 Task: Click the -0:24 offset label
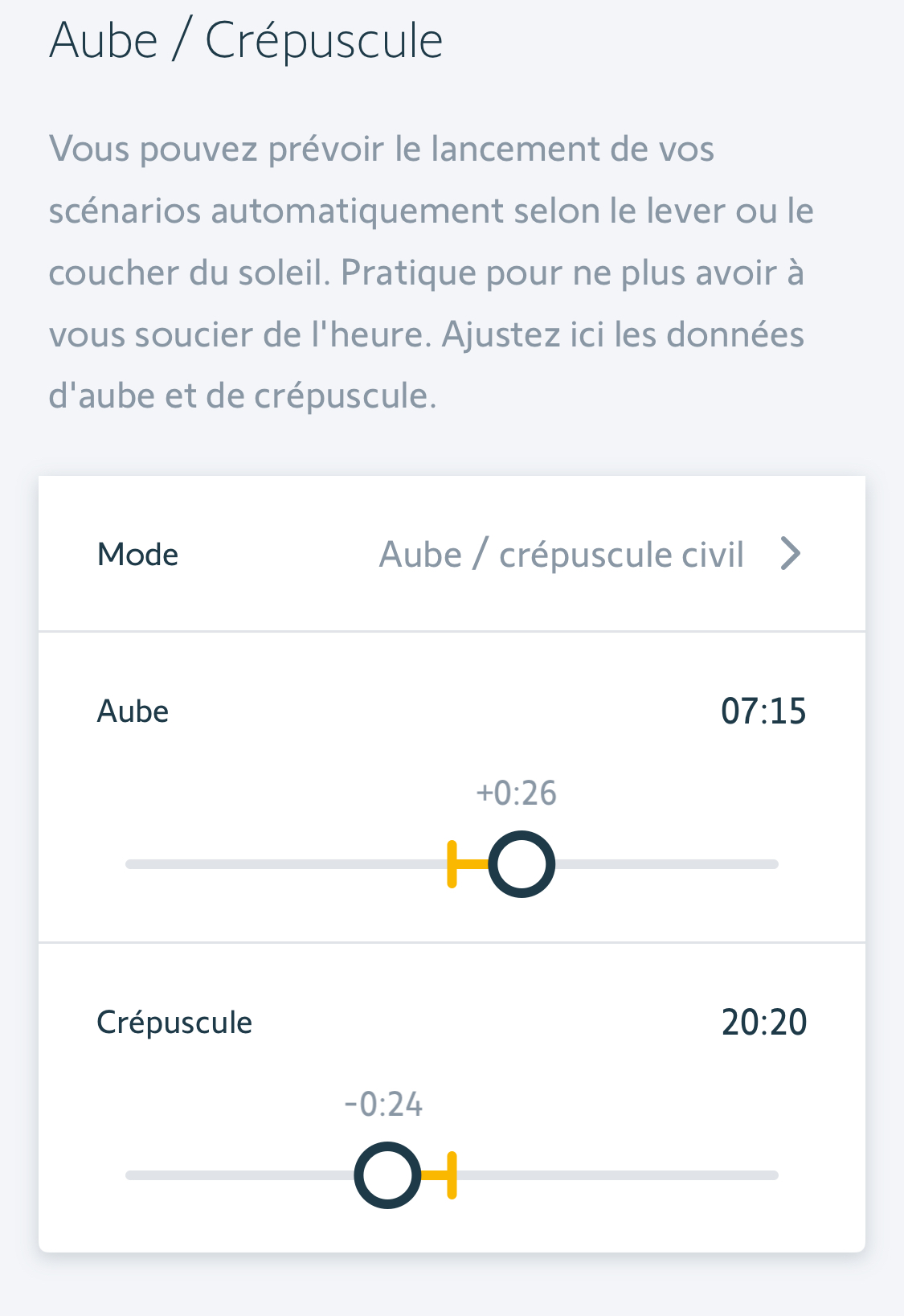coord(383,1105)
